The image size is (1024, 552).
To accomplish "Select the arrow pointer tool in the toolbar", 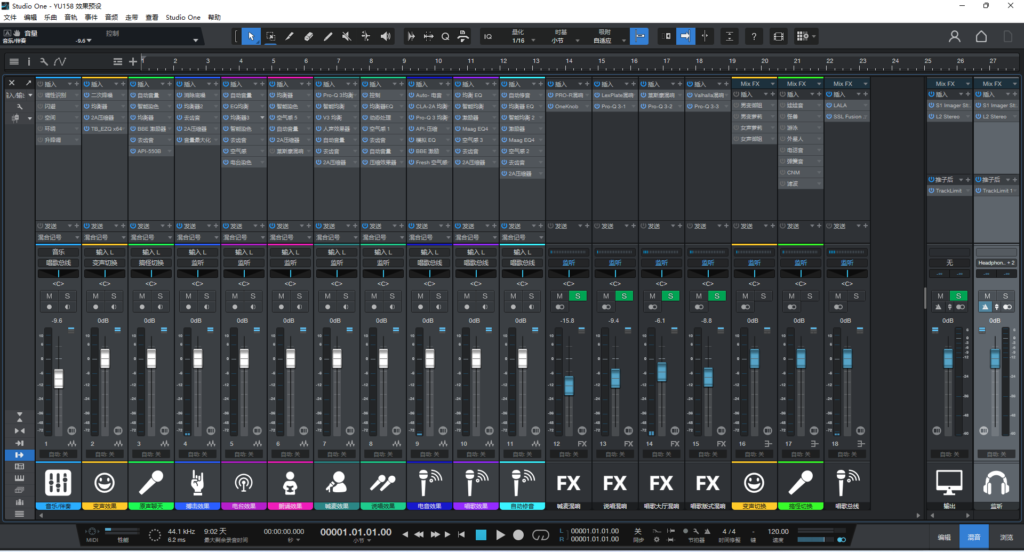I will point(251,37).
